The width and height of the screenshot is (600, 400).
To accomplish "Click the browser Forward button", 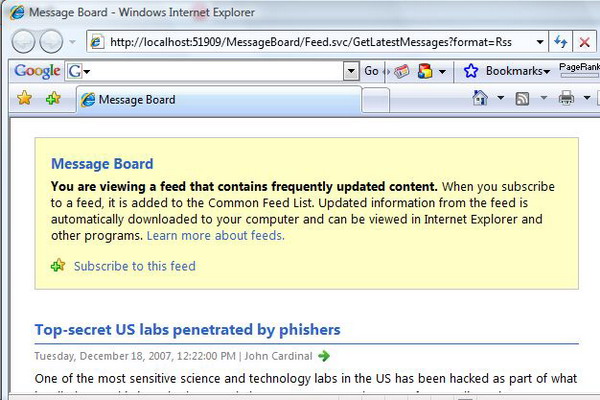I will click(x=51, y=41).
